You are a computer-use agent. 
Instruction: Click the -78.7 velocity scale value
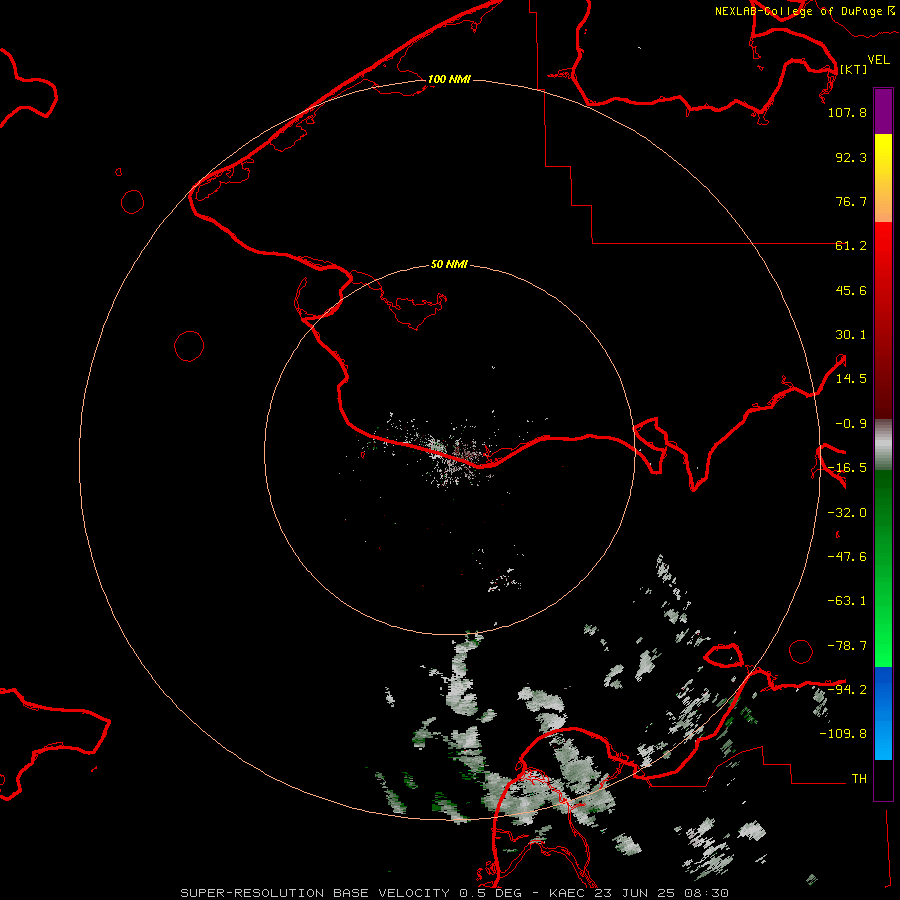847,646
